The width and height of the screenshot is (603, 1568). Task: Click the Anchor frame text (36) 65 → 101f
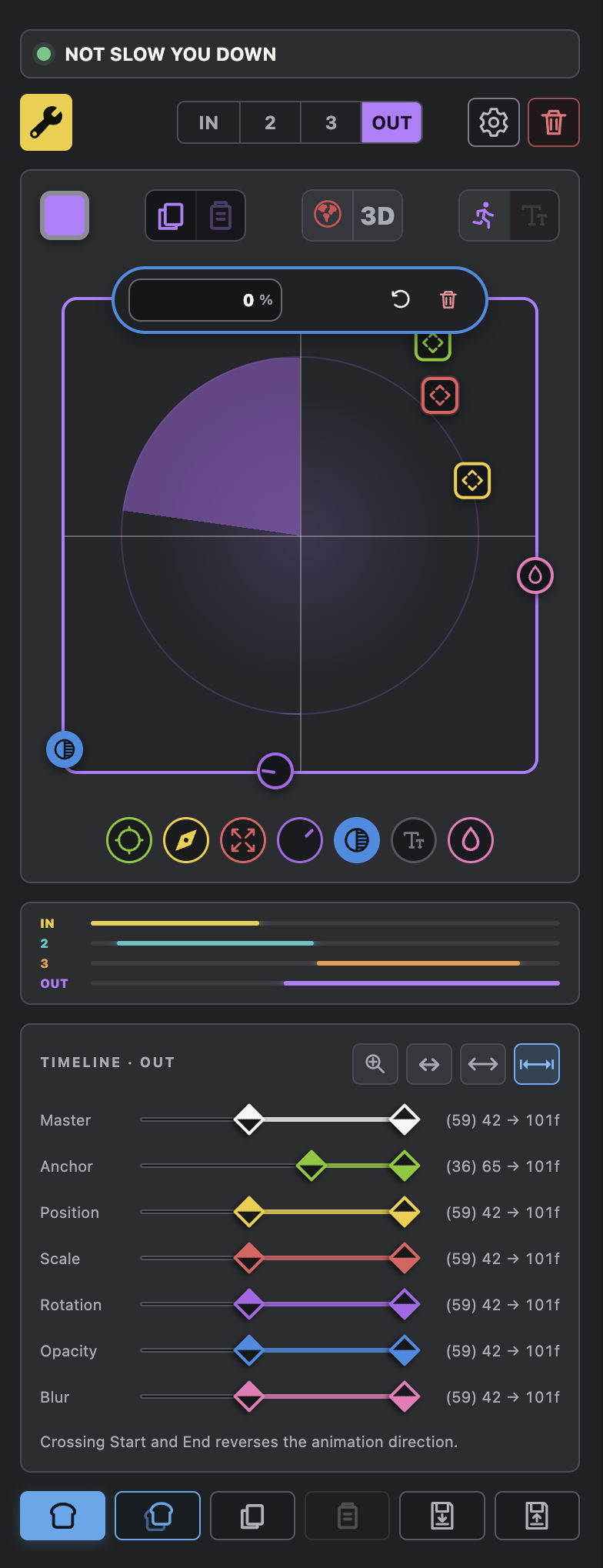[503, 1166]
